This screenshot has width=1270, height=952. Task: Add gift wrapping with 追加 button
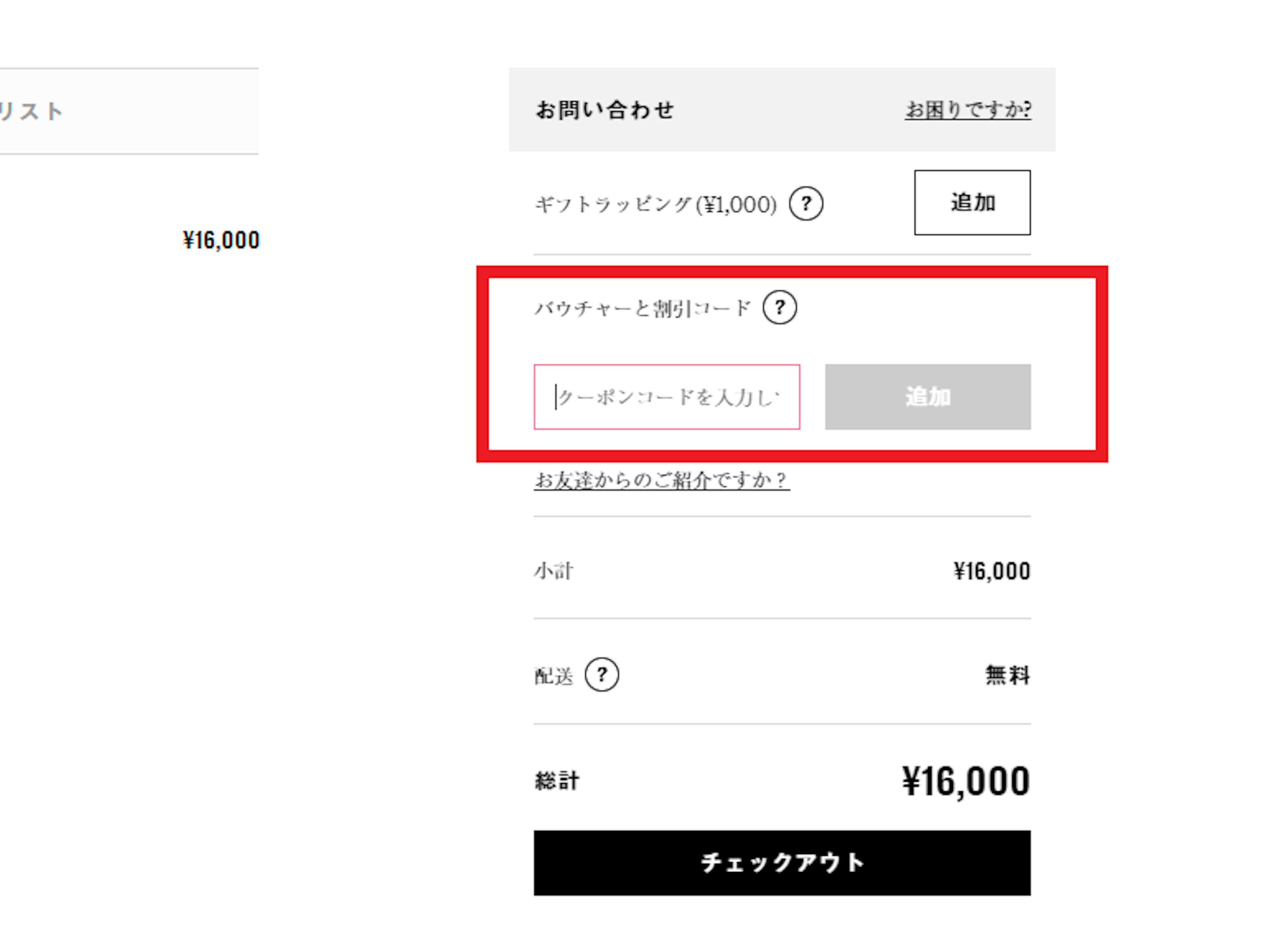(972, 202)
